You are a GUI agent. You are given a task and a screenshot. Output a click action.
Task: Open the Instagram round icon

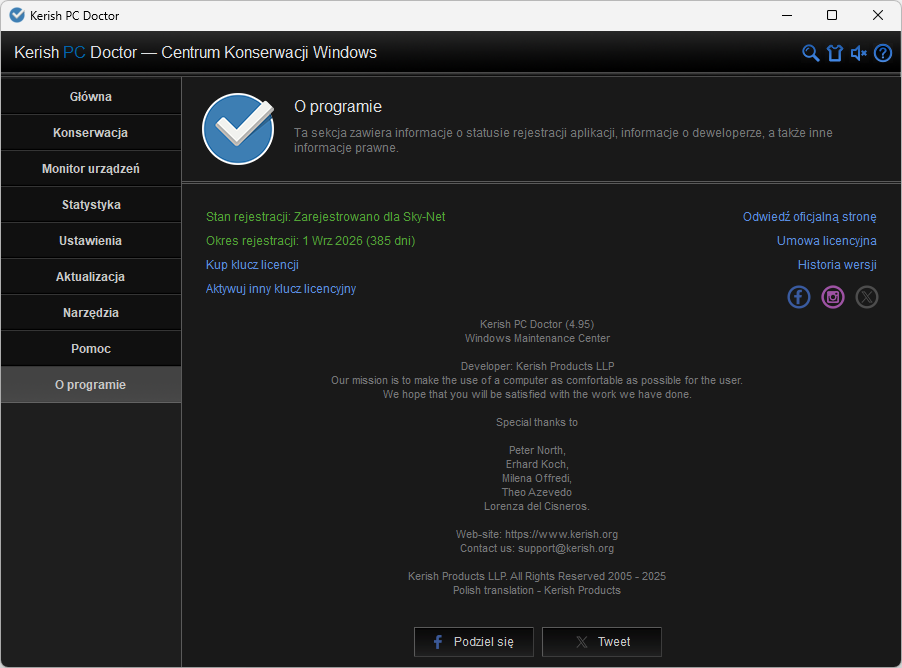(x=832, y=297)
